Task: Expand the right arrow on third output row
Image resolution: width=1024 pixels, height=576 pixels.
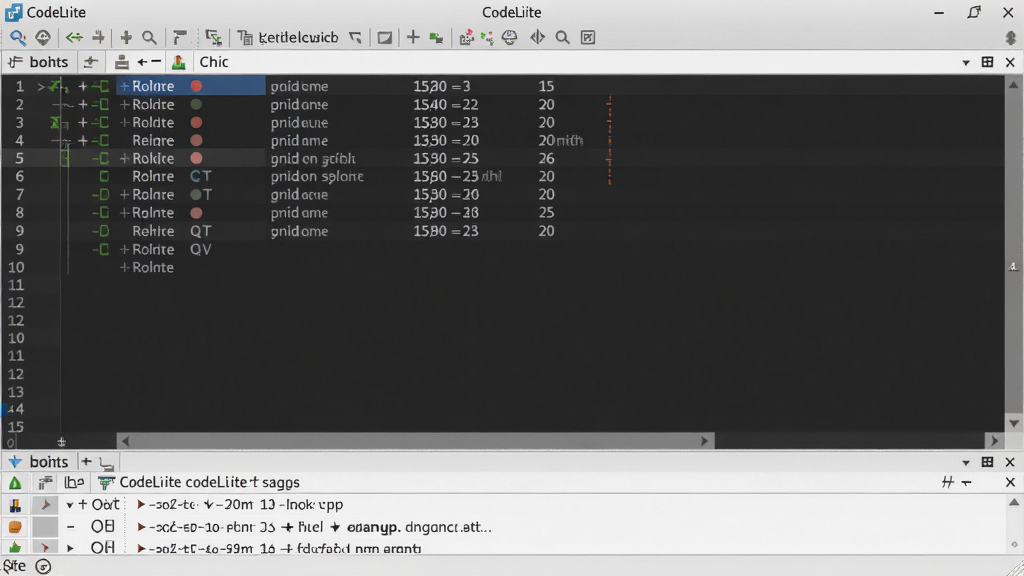Action: click(69, 548)
